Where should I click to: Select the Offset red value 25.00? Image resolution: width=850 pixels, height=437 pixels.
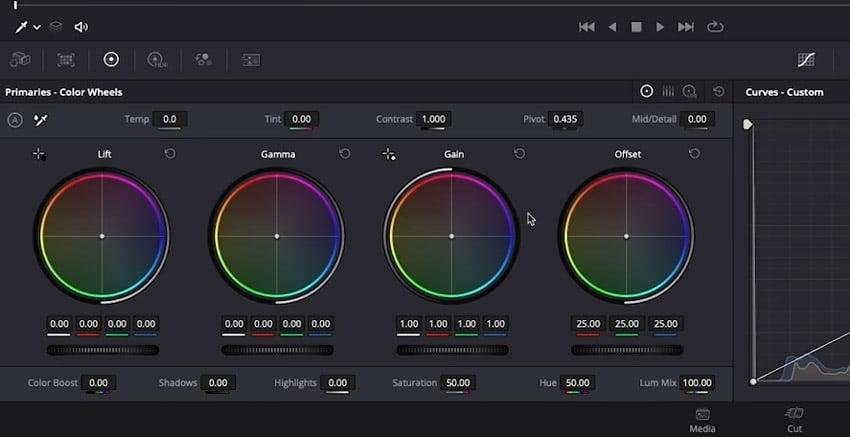588,324
